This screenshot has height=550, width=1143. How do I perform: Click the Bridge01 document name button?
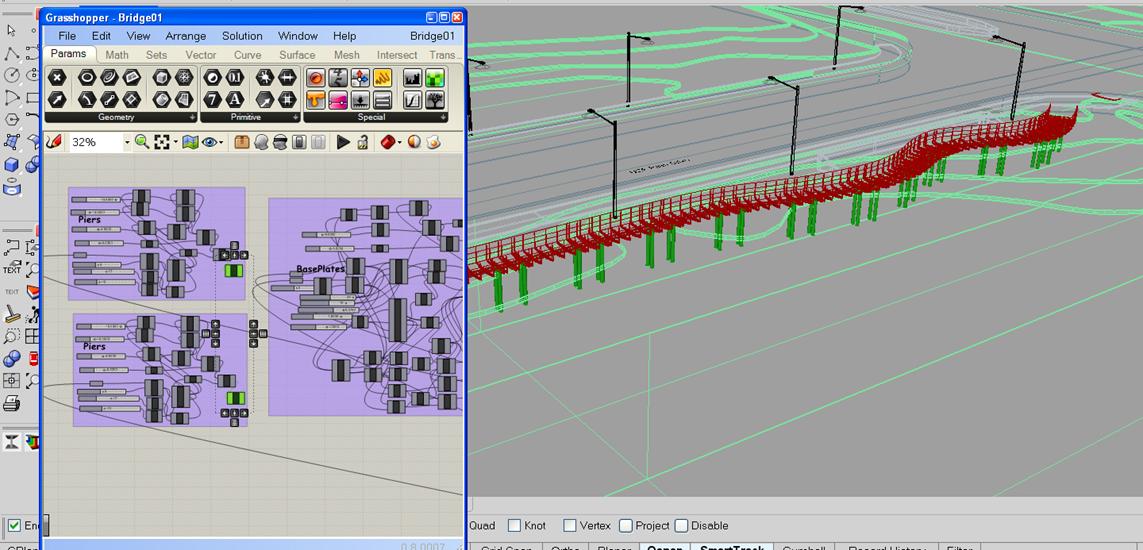pos(432,36)
